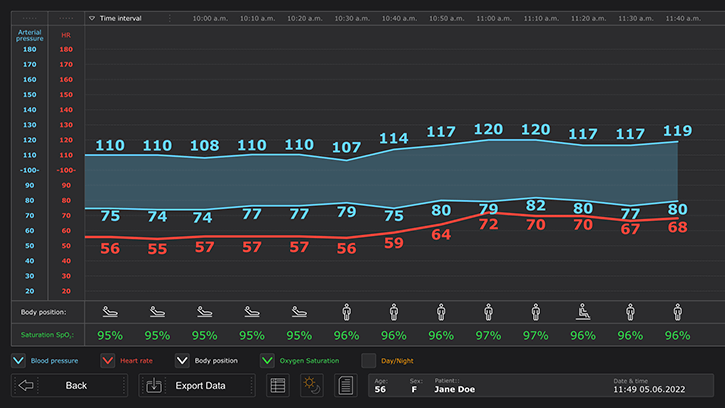Click the day/night sun-moon icon

311,385
